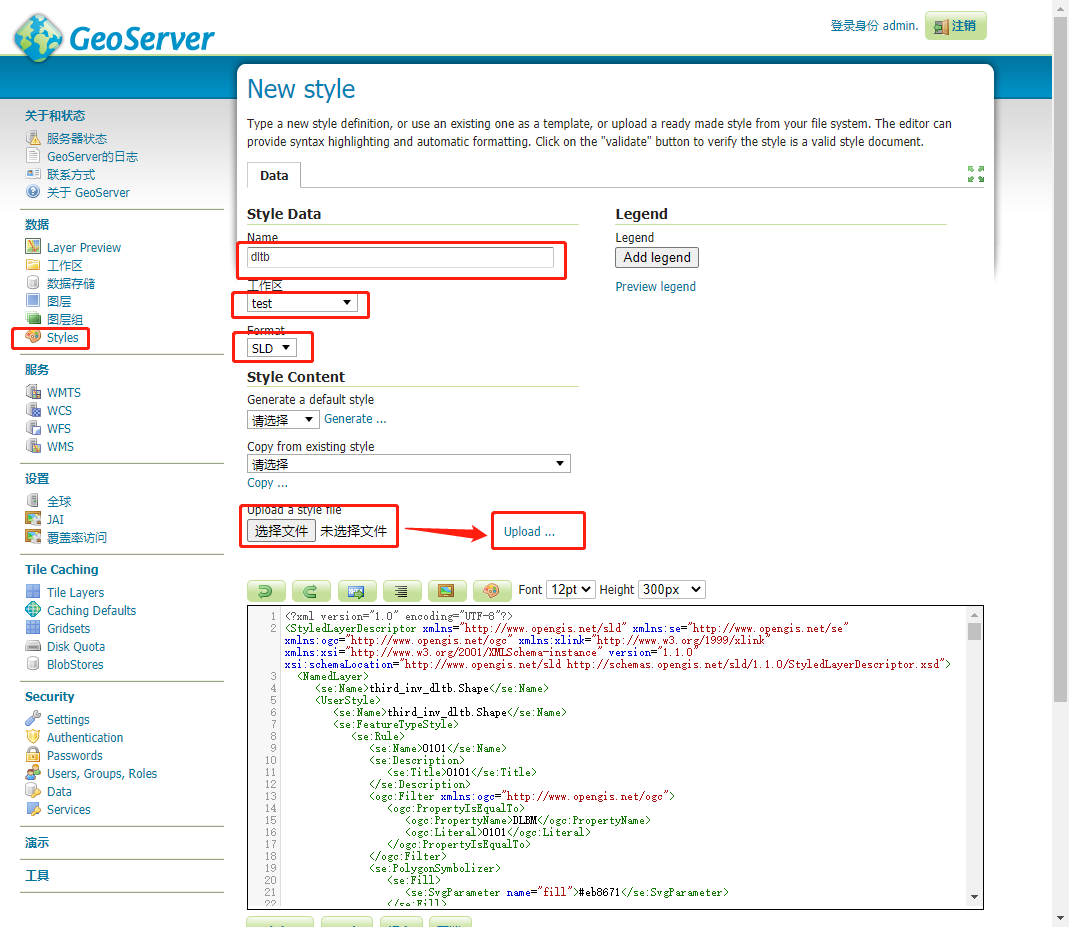The image size is (1069, 927).
Task: Open the Generate a default style dropdown
Action: [x=283, y=420]
